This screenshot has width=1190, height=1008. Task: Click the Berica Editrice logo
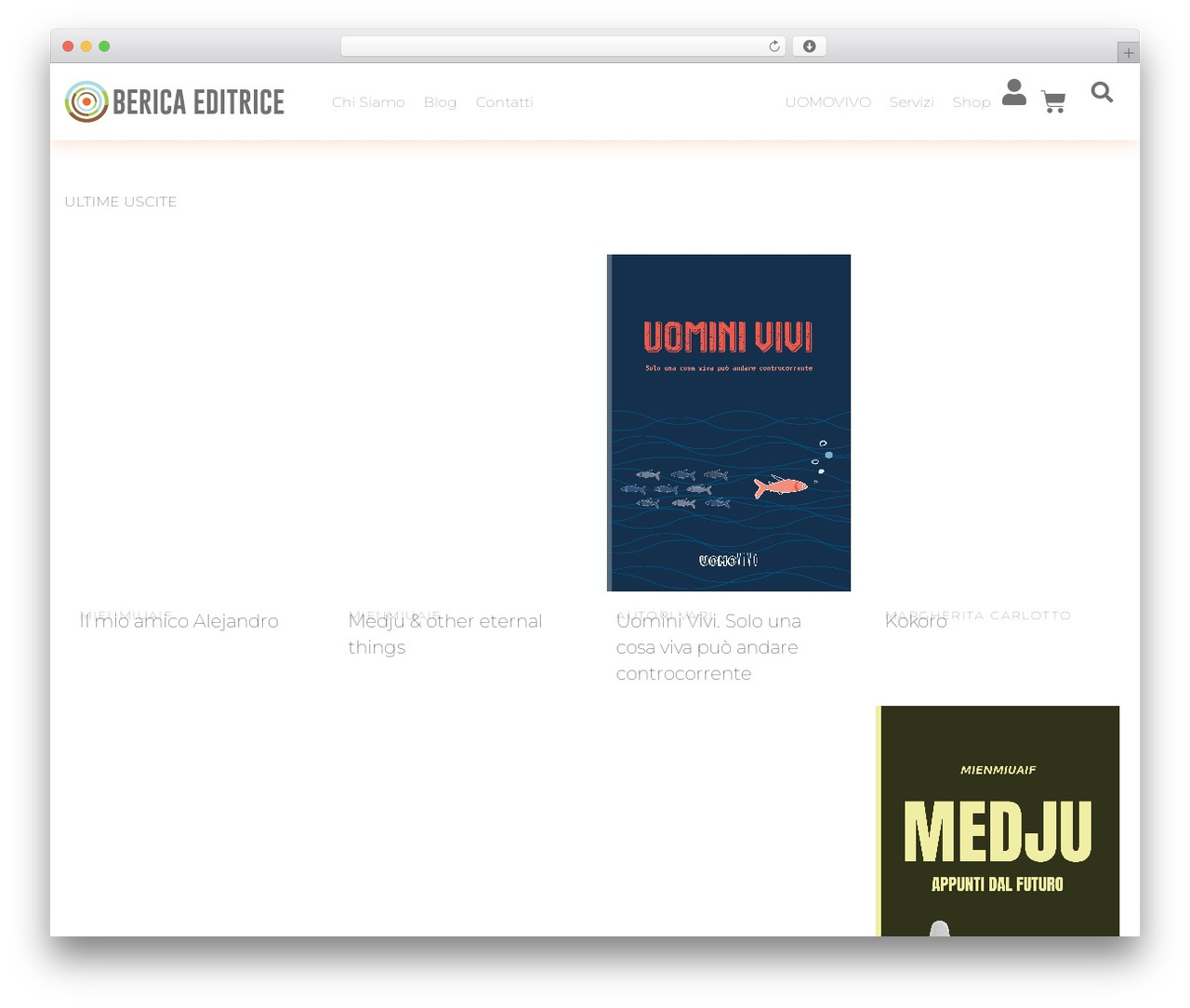(175, 101)
